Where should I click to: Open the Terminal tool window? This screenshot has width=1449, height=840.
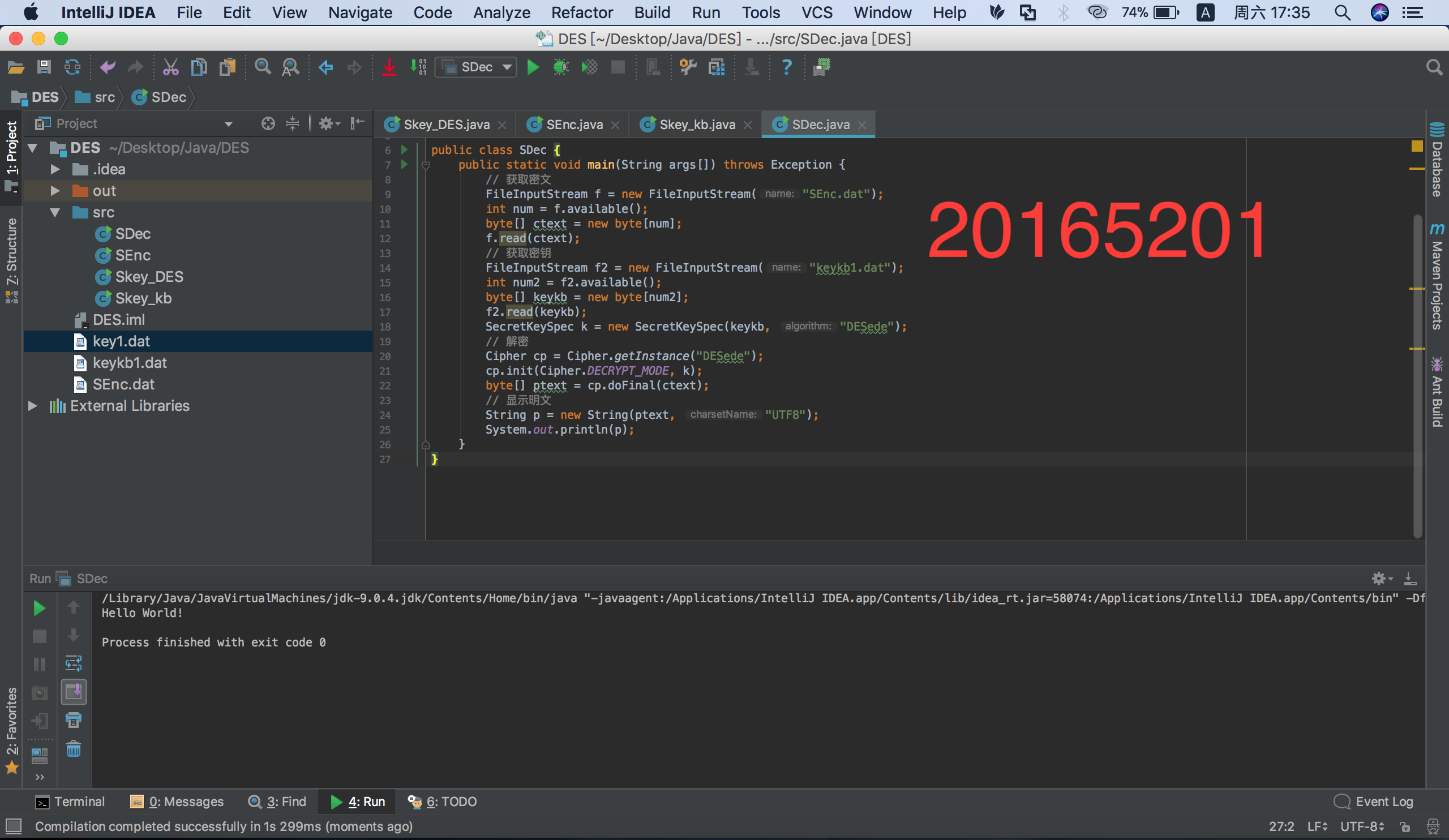coord(70,802)
